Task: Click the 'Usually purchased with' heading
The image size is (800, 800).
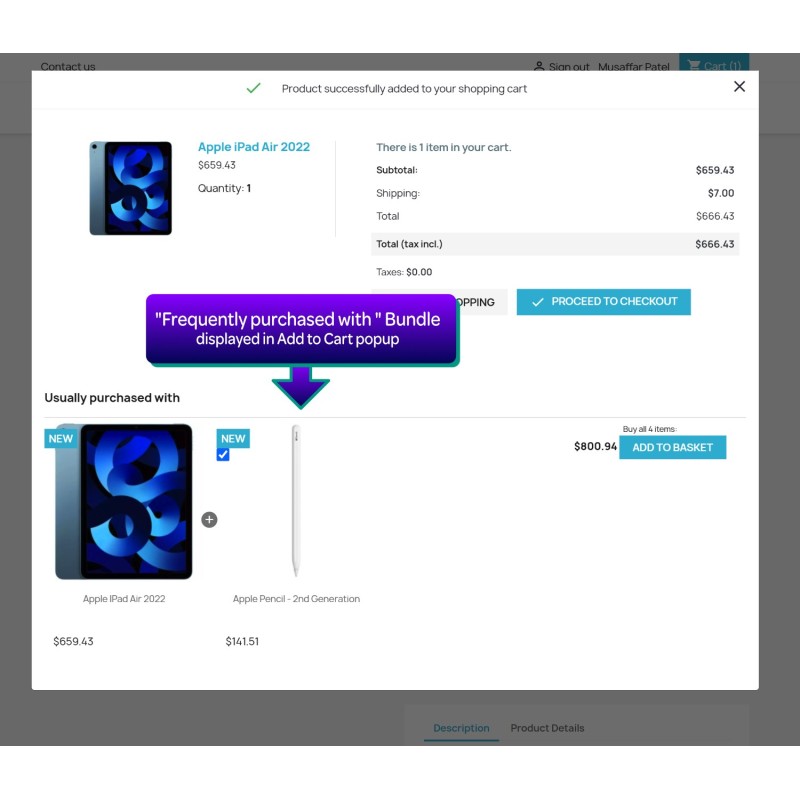Action: (x=112, y=397)
